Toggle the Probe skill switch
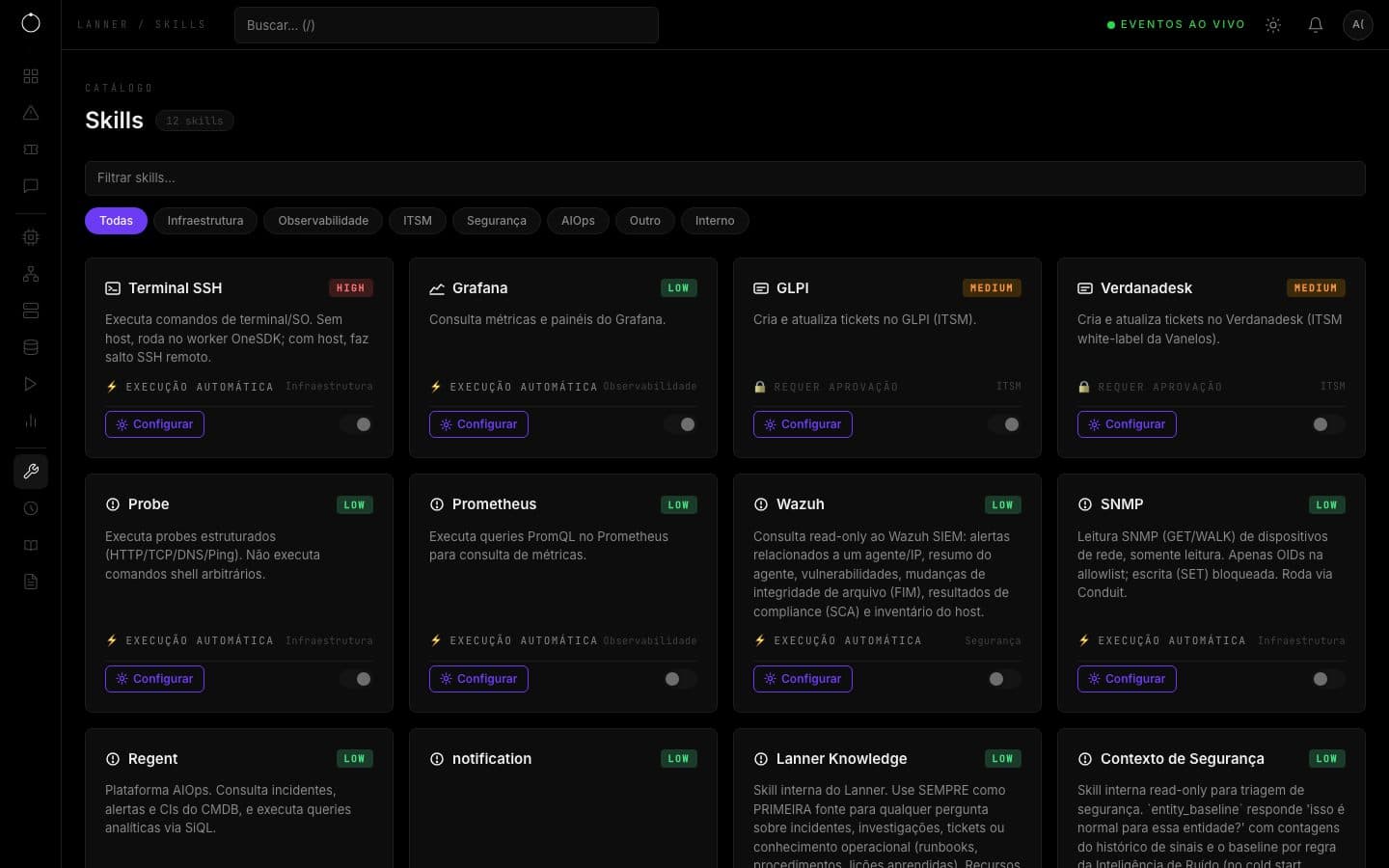The image size is (1389, 868). [x=356, y=679]
